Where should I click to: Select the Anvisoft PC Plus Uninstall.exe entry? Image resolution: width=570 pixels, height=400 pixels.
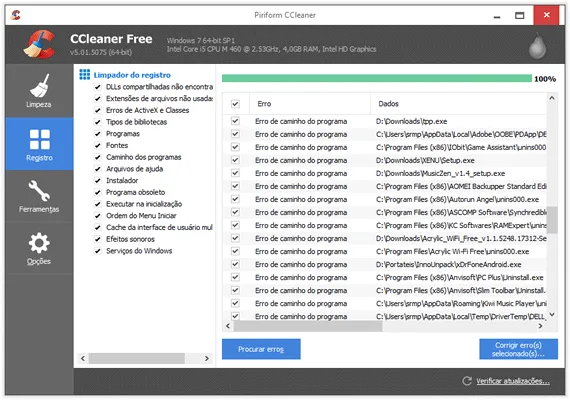tap(459, 277)
